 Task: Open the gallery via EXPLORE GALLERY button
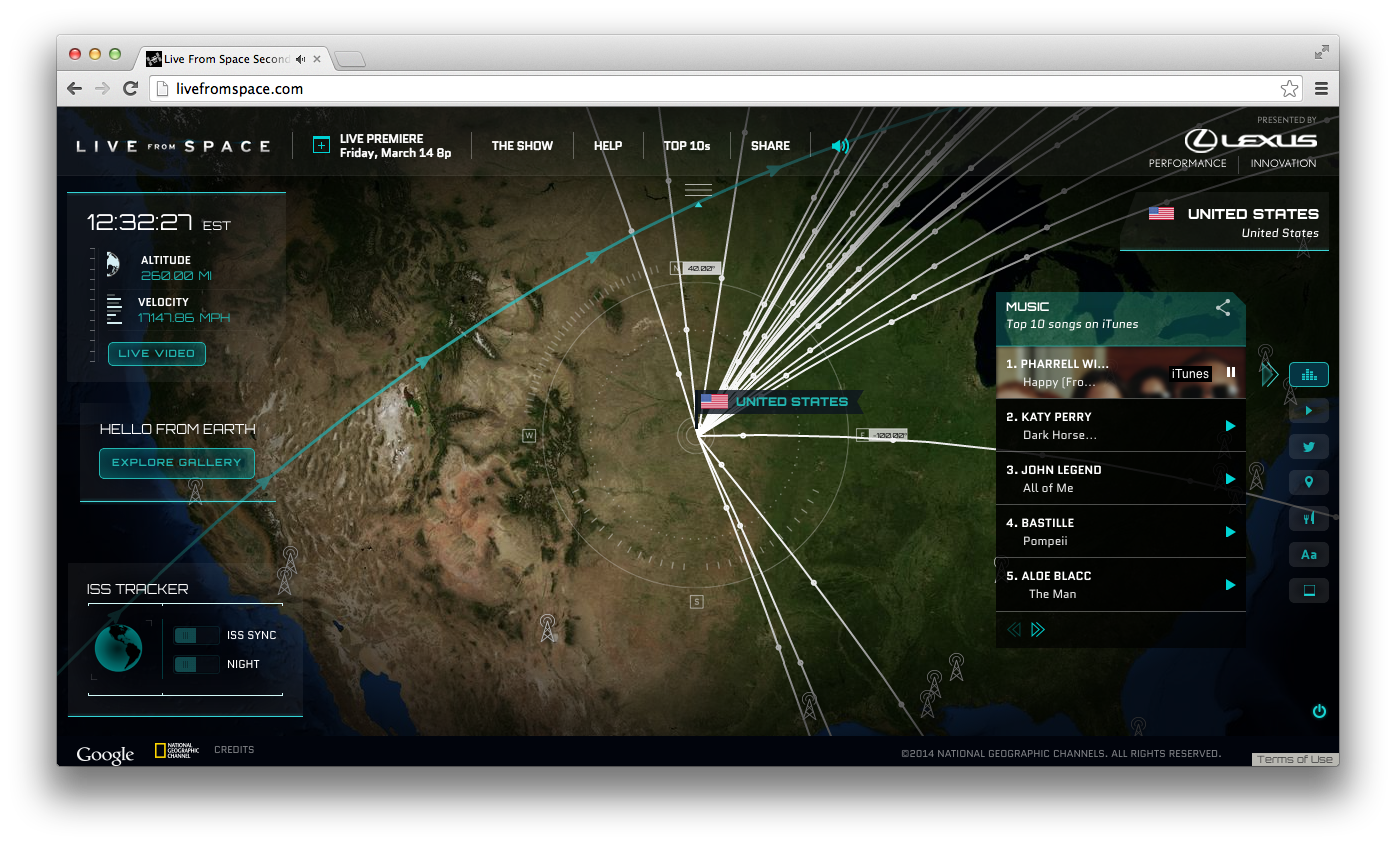(176, 463)
